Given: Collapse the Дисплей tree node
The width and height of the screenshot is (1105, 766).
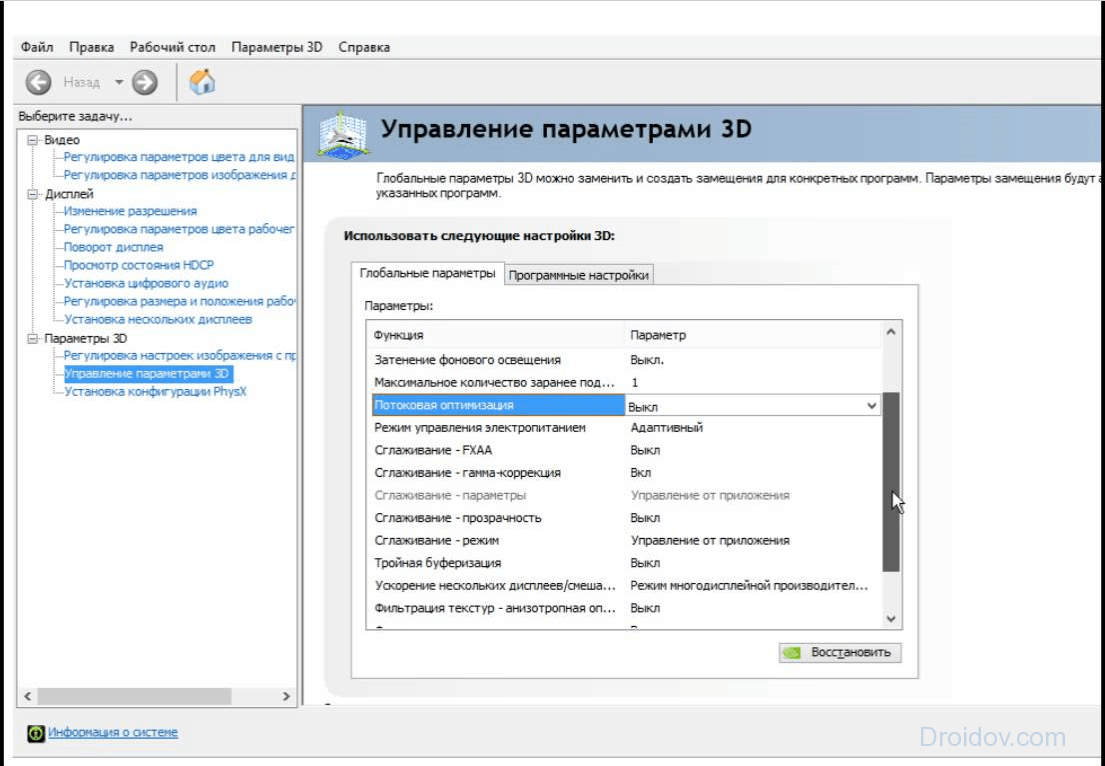Looking at the screenshot, I should 33,194.
